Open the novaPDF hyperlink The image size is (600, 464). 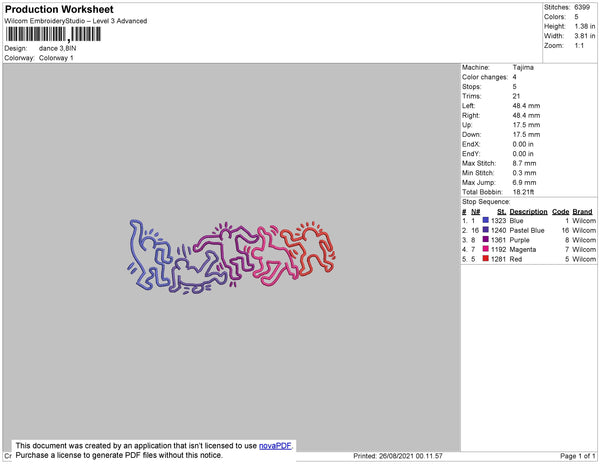point(275,446)
